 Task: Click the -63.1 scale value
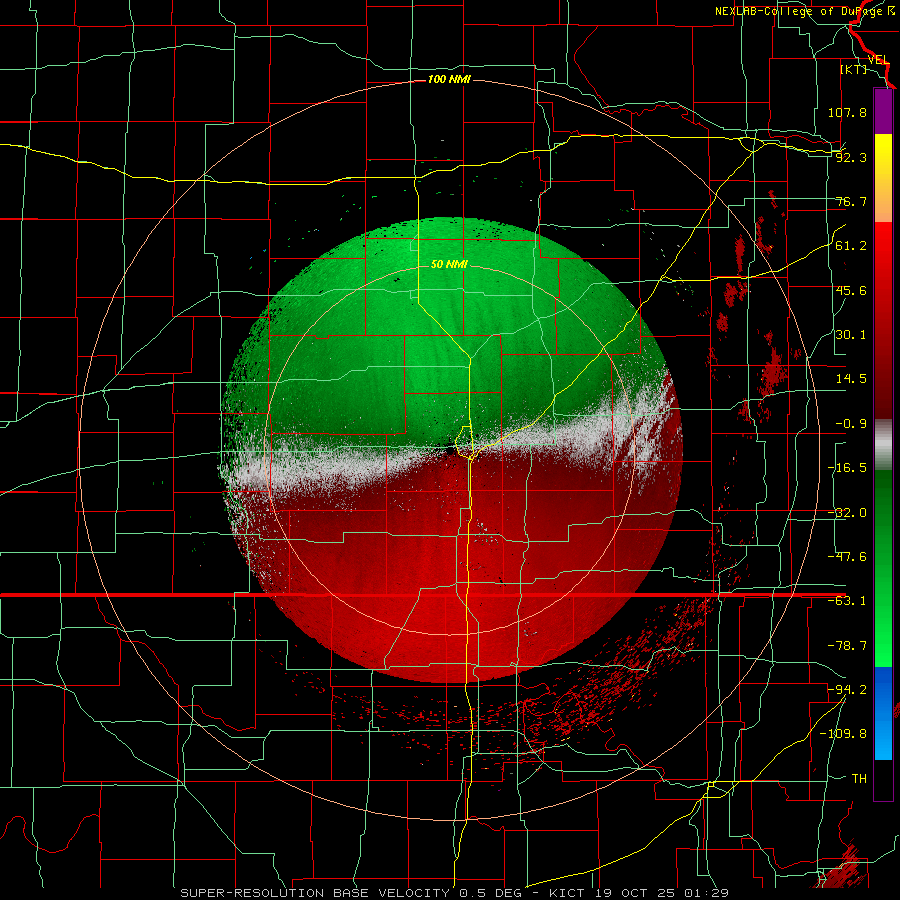847,601
